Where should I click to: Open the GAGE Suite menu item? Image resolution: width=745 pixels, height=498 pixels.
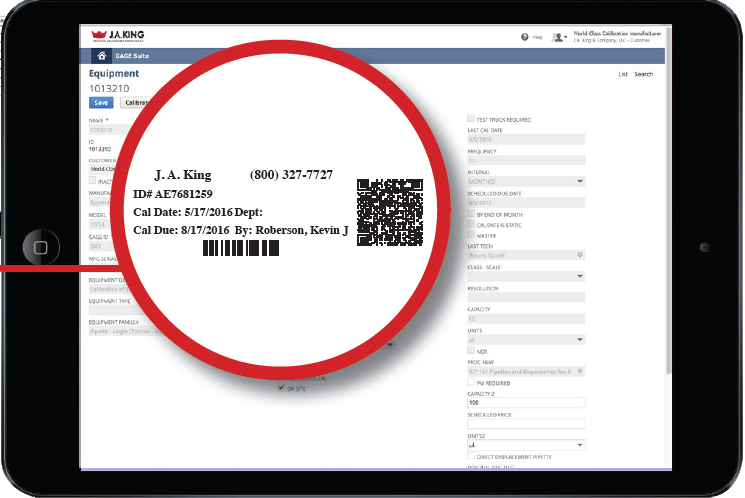pos(132,56)
